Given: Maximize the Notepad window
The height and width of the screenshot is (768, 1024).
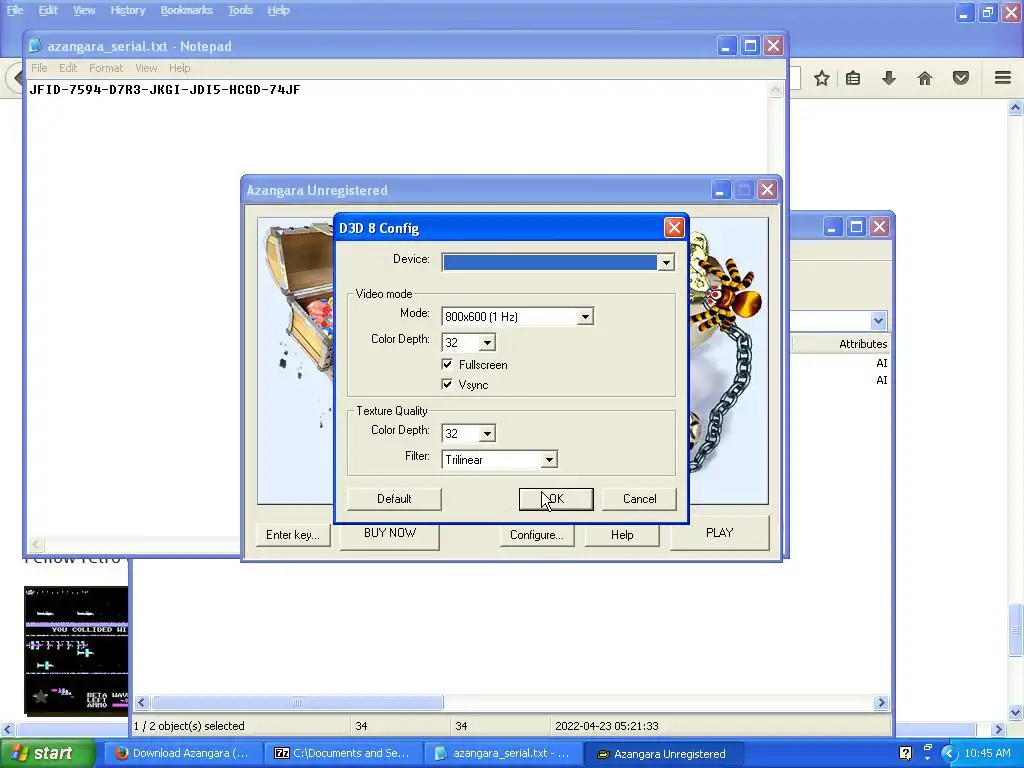Looking at the screenshot, I should pos(750,46).
